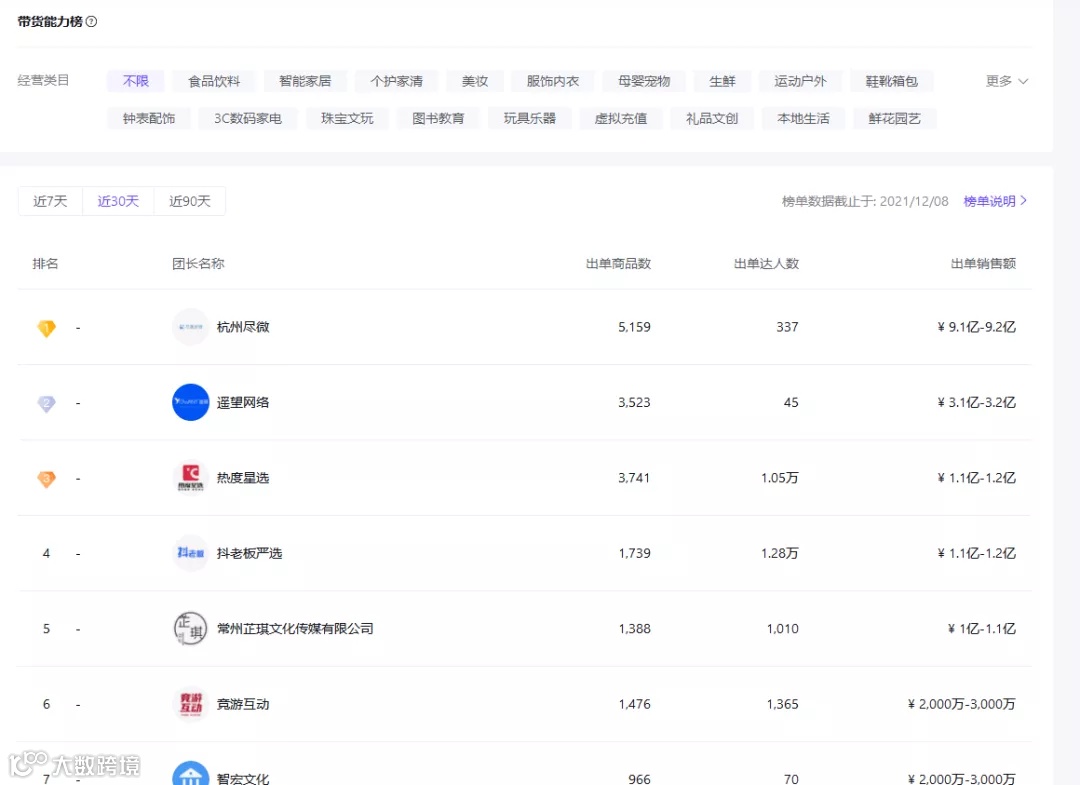Click the 出单商品数 column header
The height and width of the screenshot is (785, 1080).
(x=618, y=264)
